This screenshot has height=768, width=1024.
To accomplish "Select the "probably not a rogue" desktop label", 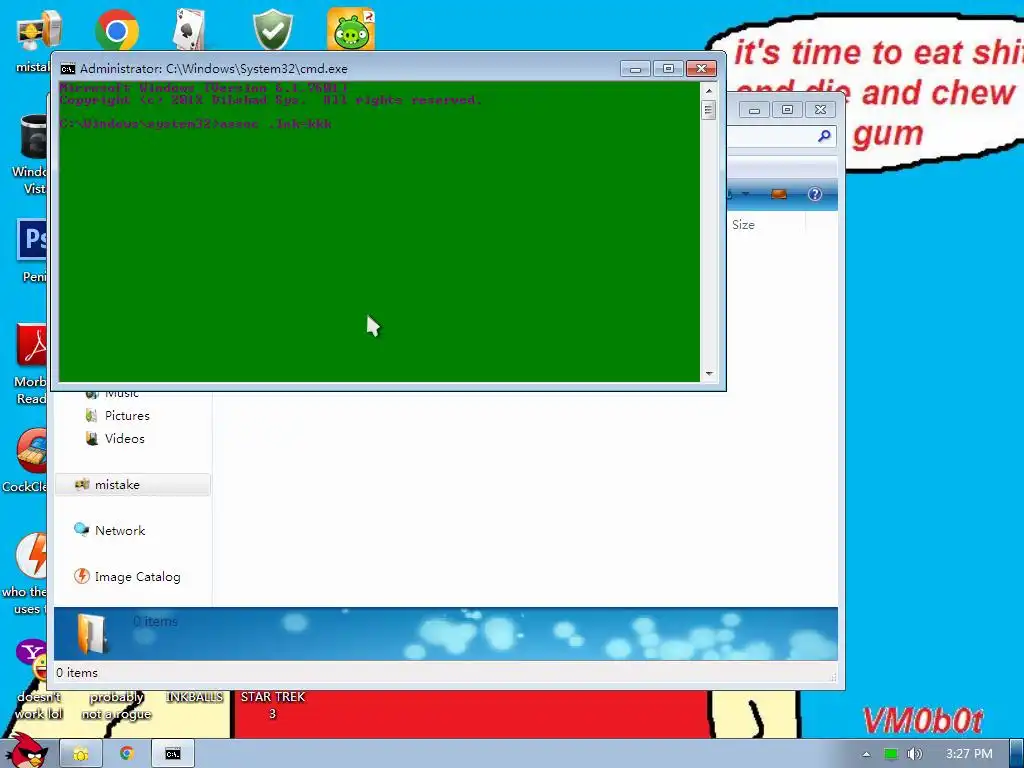I will pos(116,705).
